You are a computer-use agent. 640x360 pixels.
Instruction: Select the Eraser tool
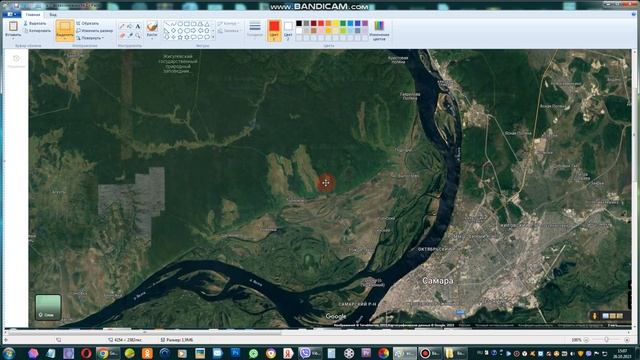122,36
